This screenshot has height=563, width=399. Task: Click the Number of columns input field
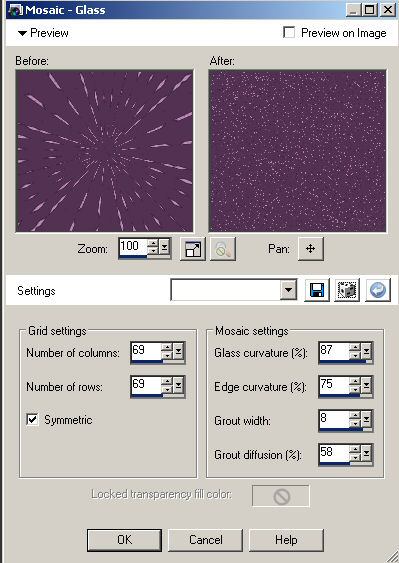tap(145, 351)
